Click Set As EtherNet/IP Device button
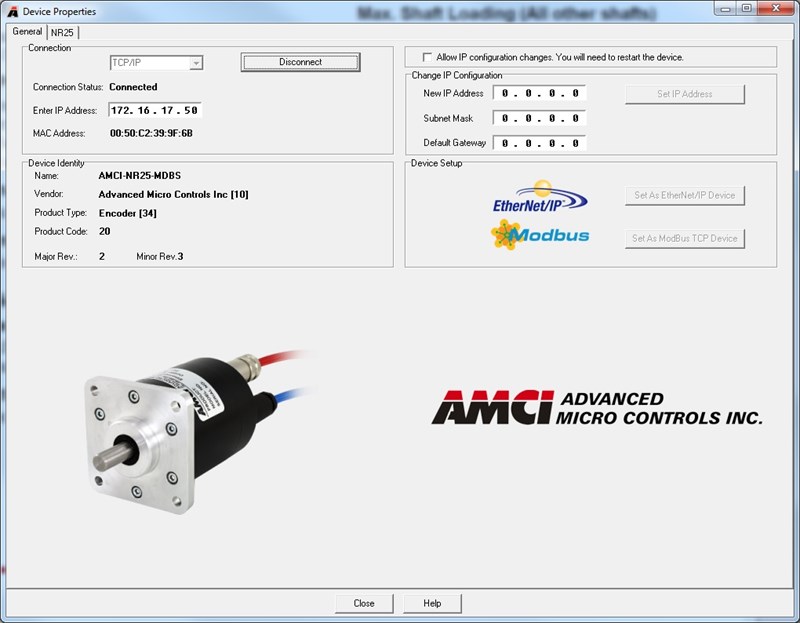Viewport: 800px width, 623px height. click(685, 196)
